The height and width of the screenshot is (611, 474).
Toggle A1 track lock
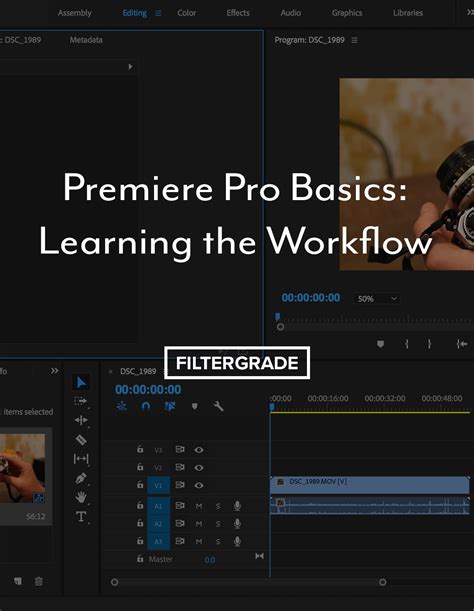140,505
